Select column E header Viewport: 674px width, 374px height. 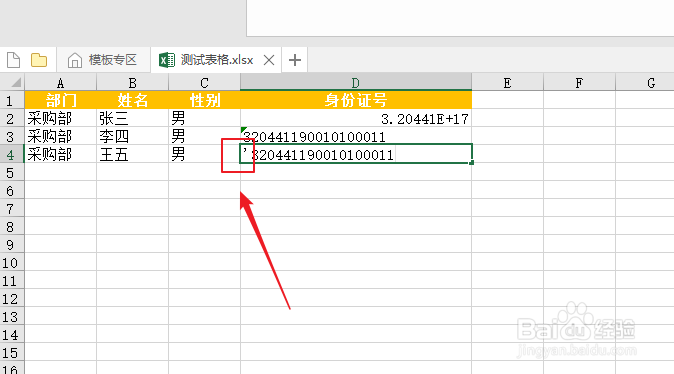508,83
